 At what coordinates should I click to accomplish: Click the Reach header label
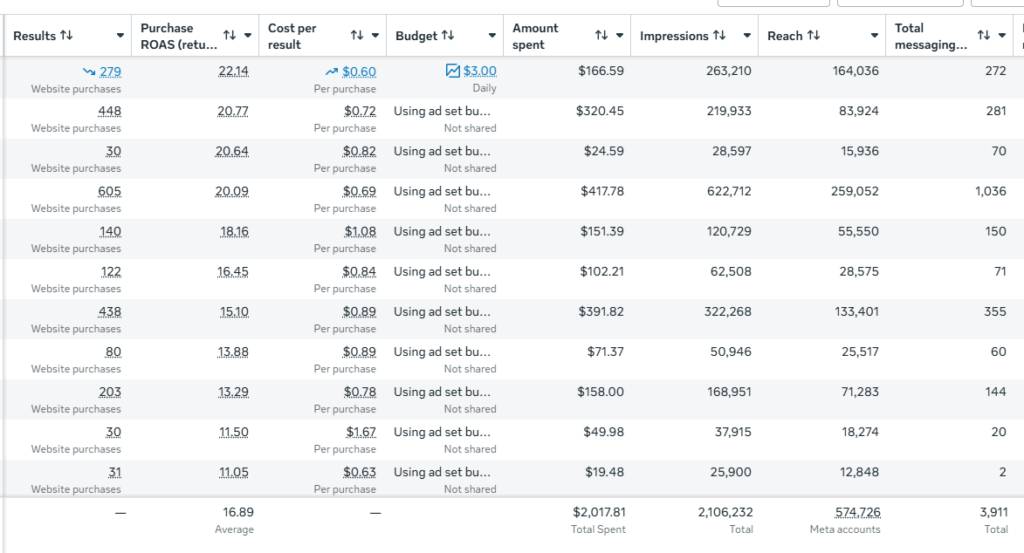(784, 35)
